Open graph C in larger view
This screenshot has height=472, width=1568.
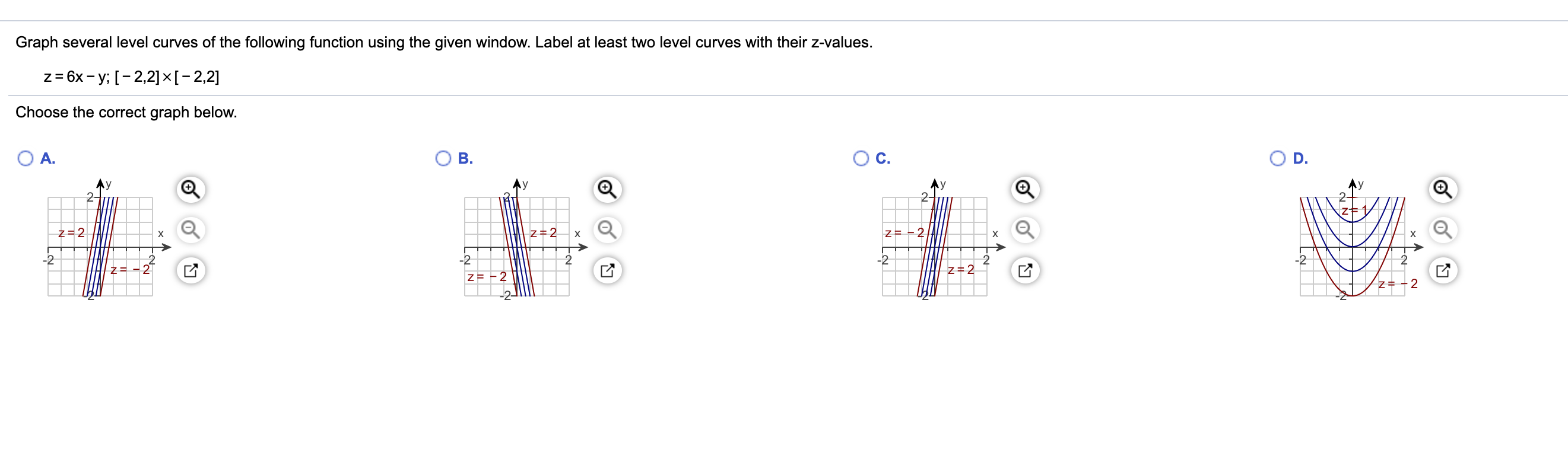(1026, 268)
